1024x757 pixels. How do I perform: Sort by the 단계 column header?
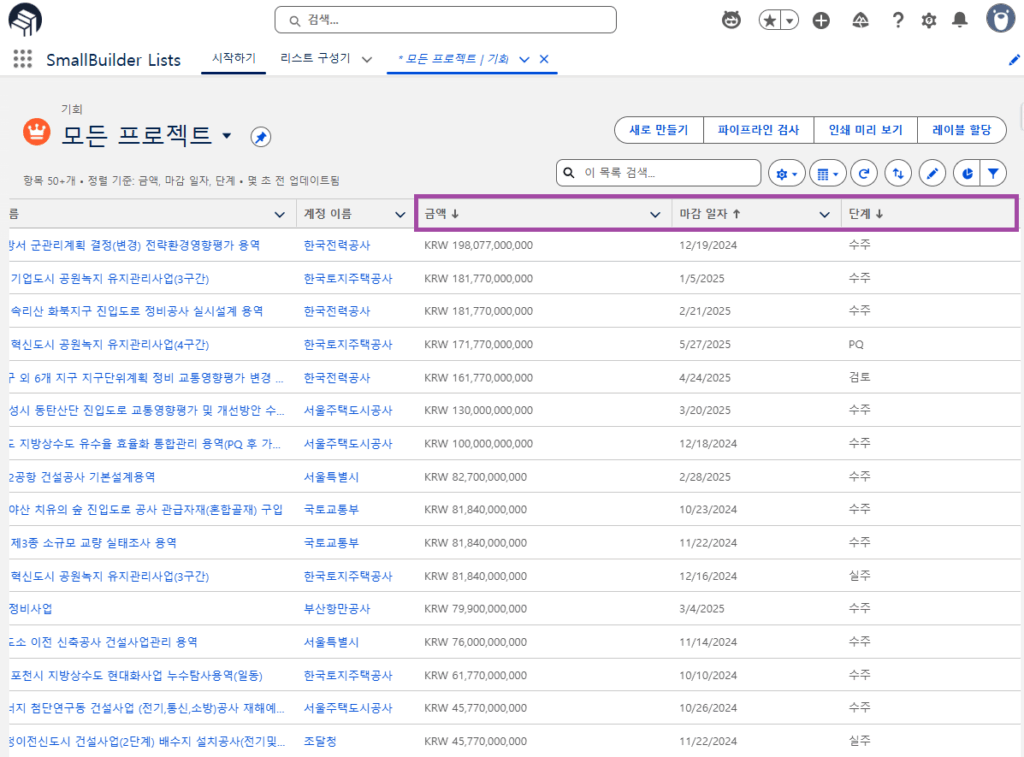(866, 214)
